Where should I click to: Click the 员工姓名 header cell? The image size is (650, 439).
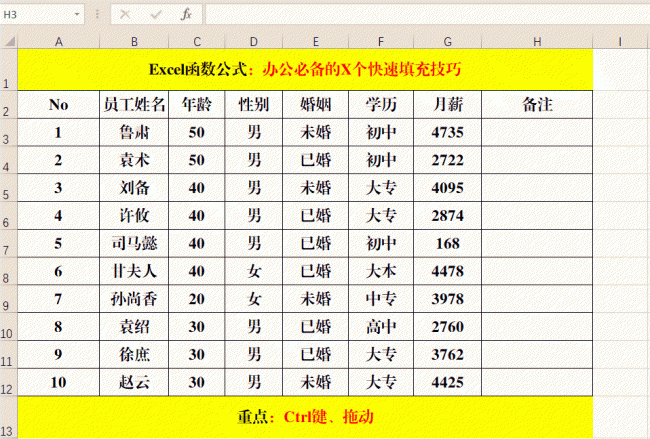click(x=134, y=104)
